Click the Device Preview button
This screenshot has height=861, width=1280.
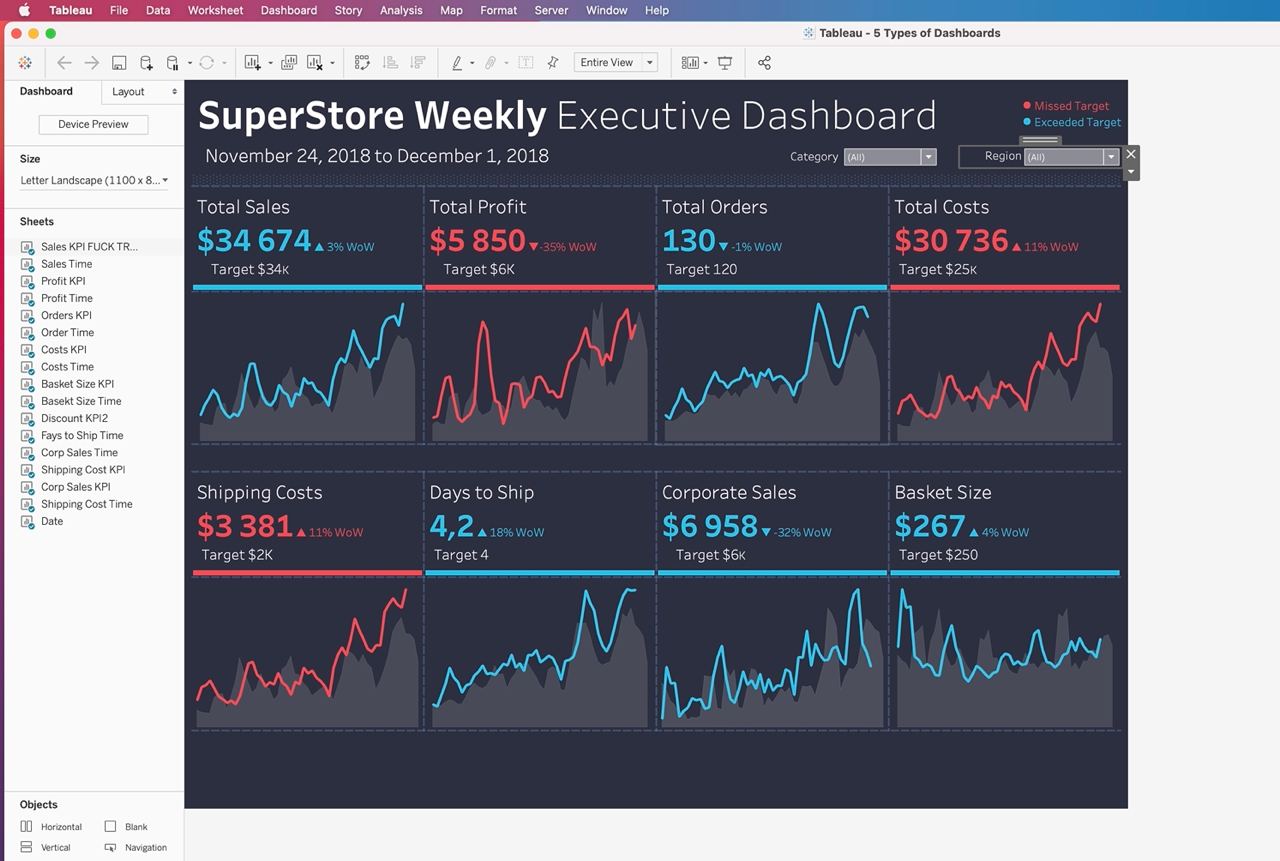[93, 124]
